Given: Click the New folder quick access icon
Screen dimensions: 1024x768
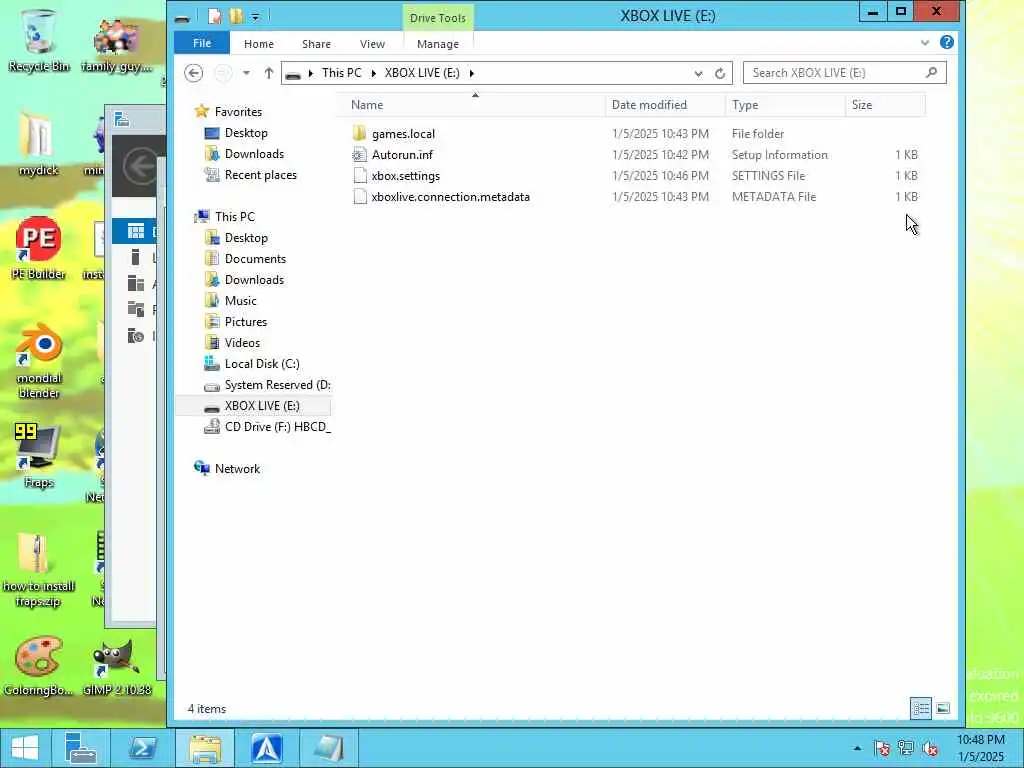Looking at the screenshot, I should point(236,16).
